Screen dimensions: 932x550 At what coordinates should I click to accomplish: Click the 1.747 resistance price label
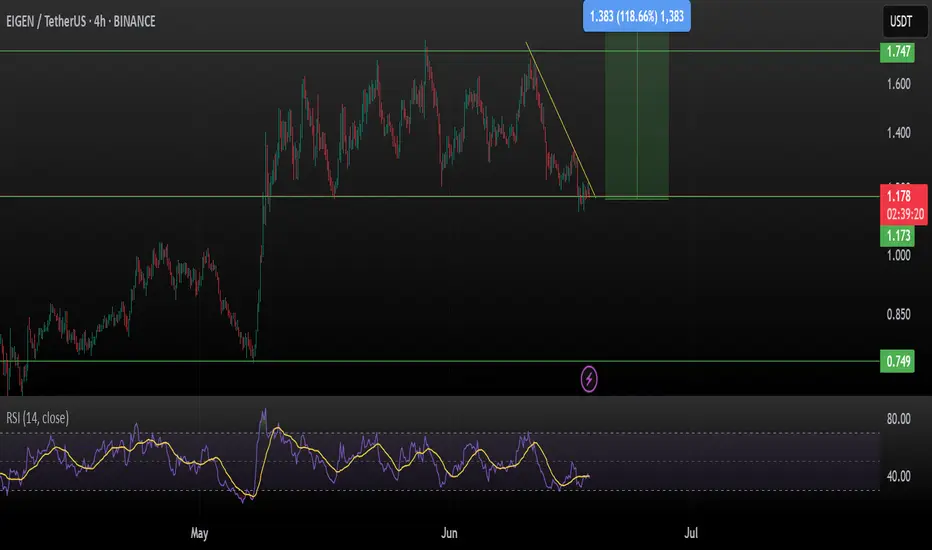(898, 52)
